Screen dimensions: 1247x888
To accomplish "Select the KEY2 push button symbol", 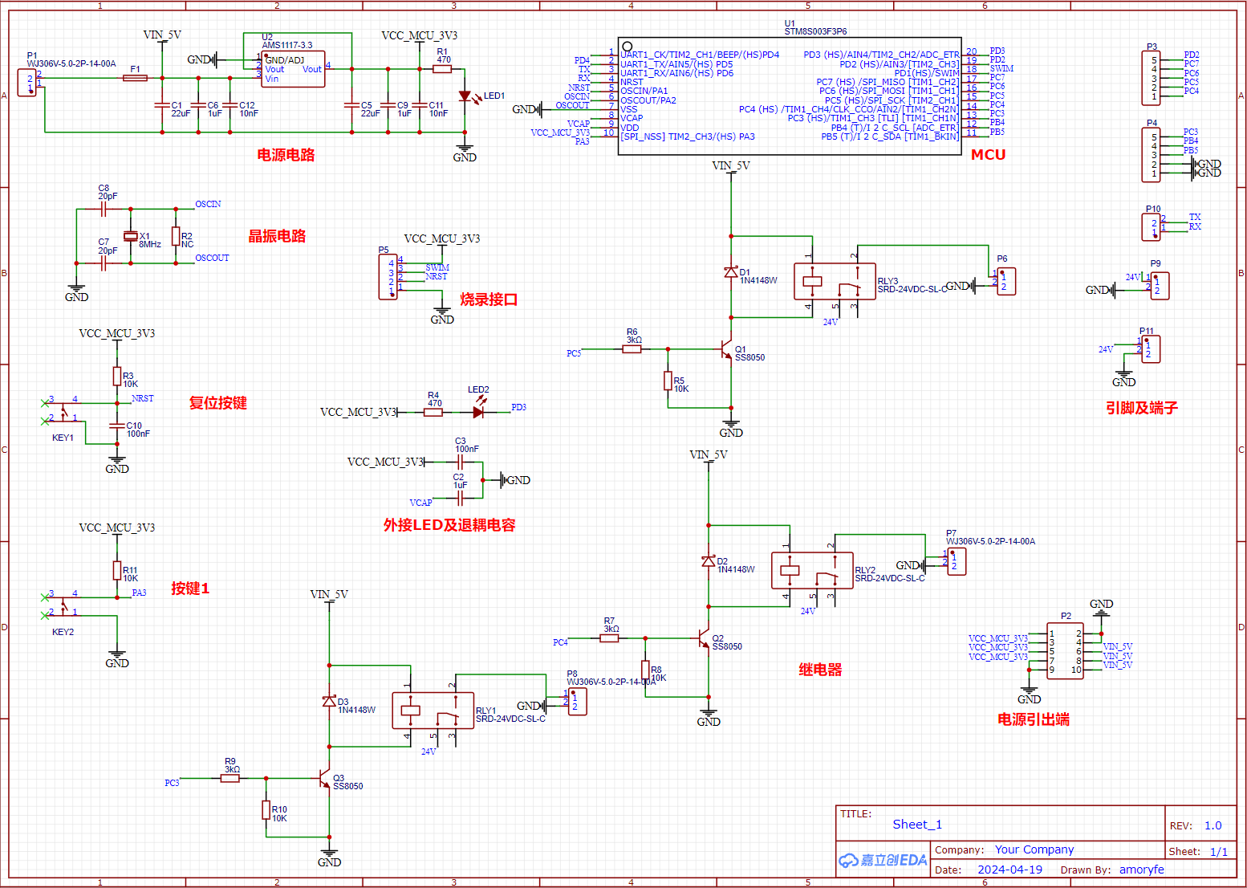I will click(63, 604).
